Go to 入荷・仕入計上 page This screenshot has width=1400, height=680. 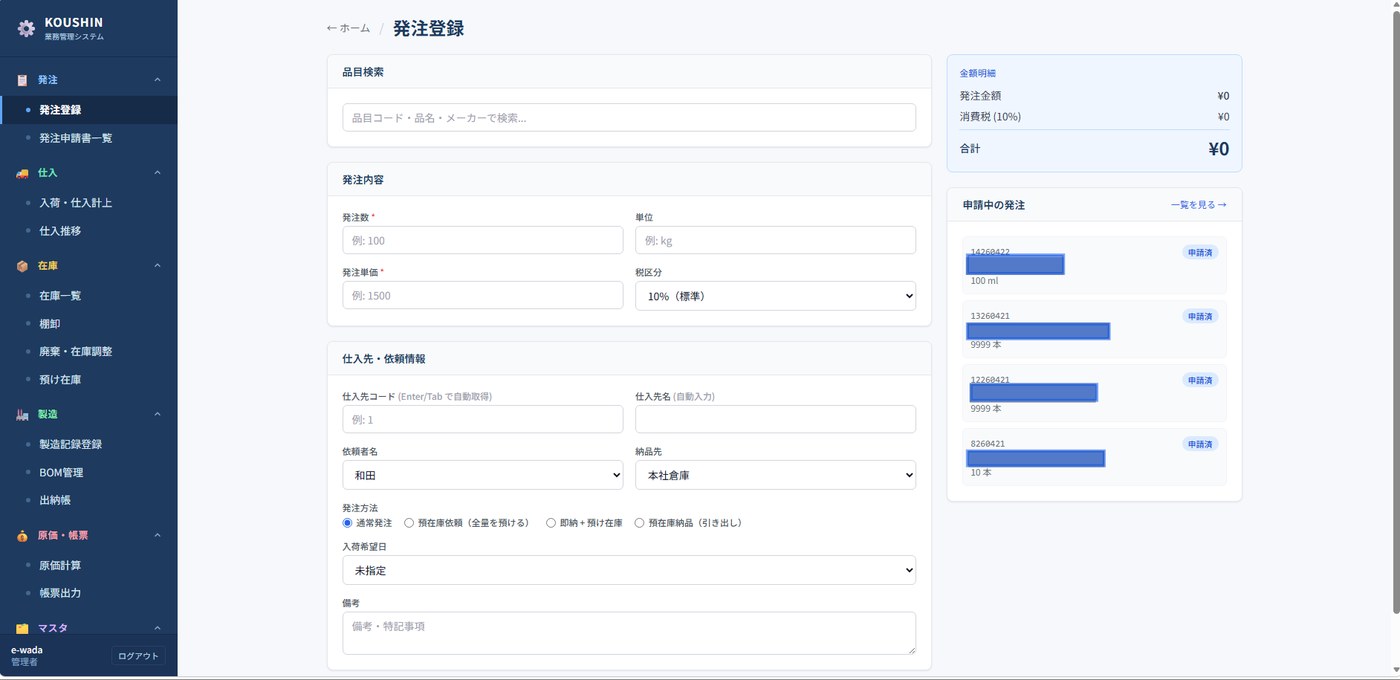click(x=89, y=203)
